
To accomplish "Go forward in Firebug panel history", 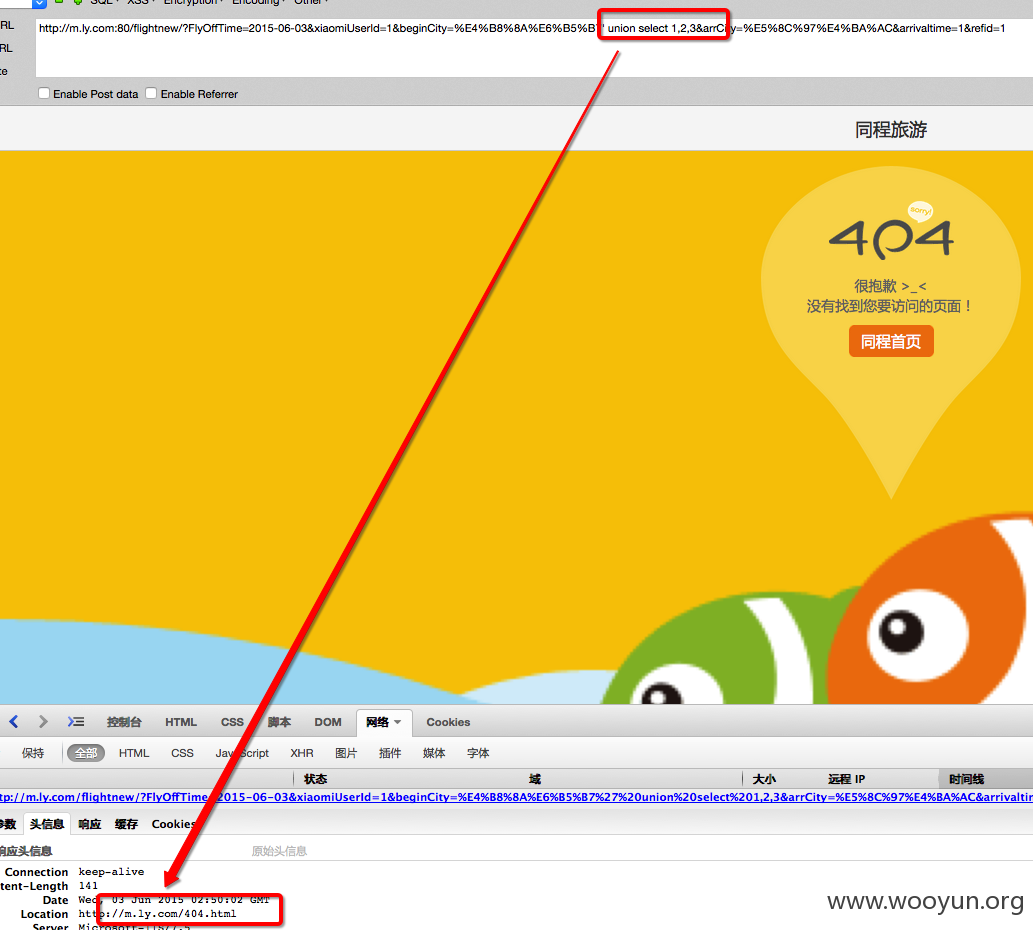I will click(43, 722).
